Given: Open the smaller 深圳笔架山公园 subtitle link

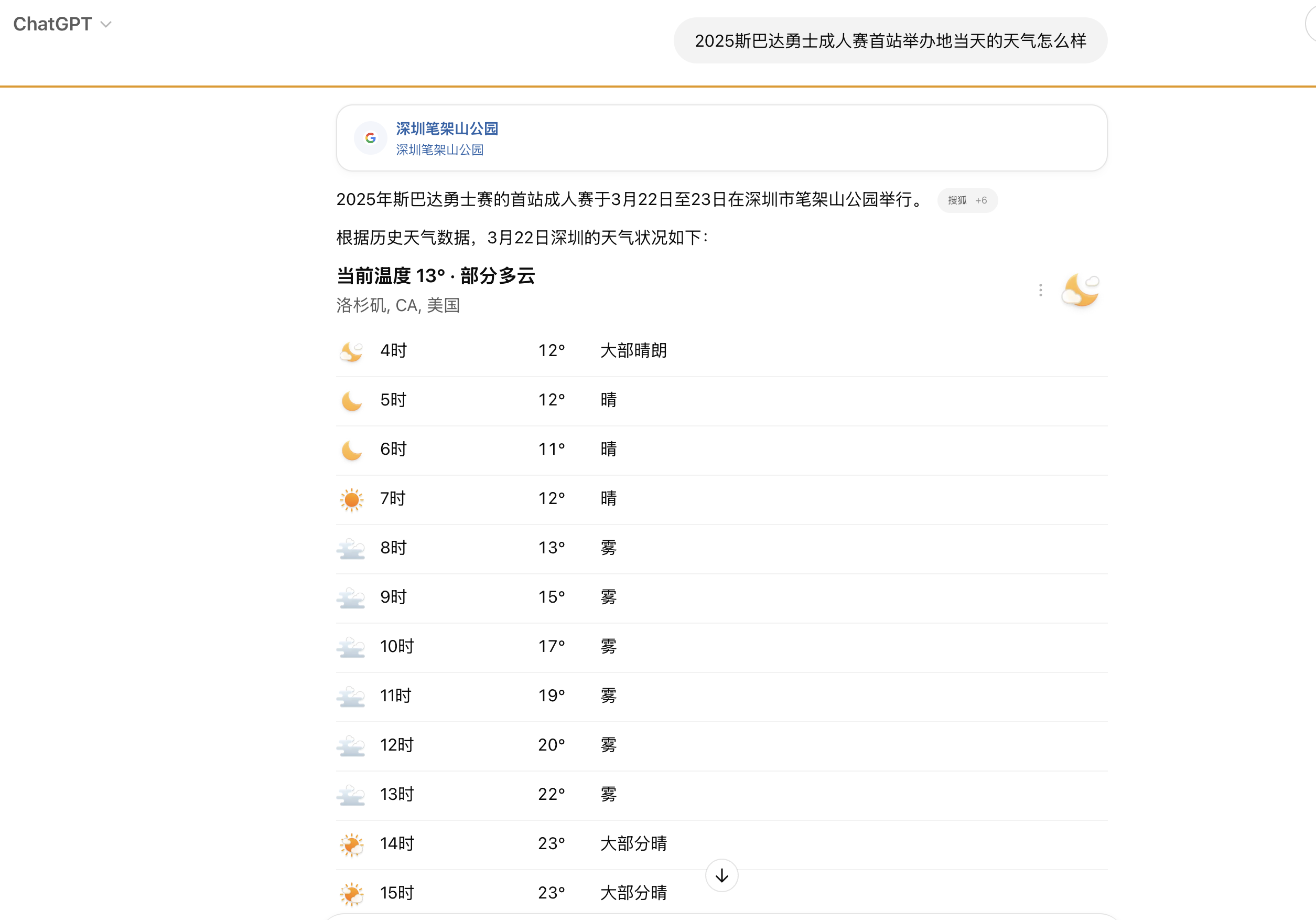Looking at the screenshot, I should point(439,149).
